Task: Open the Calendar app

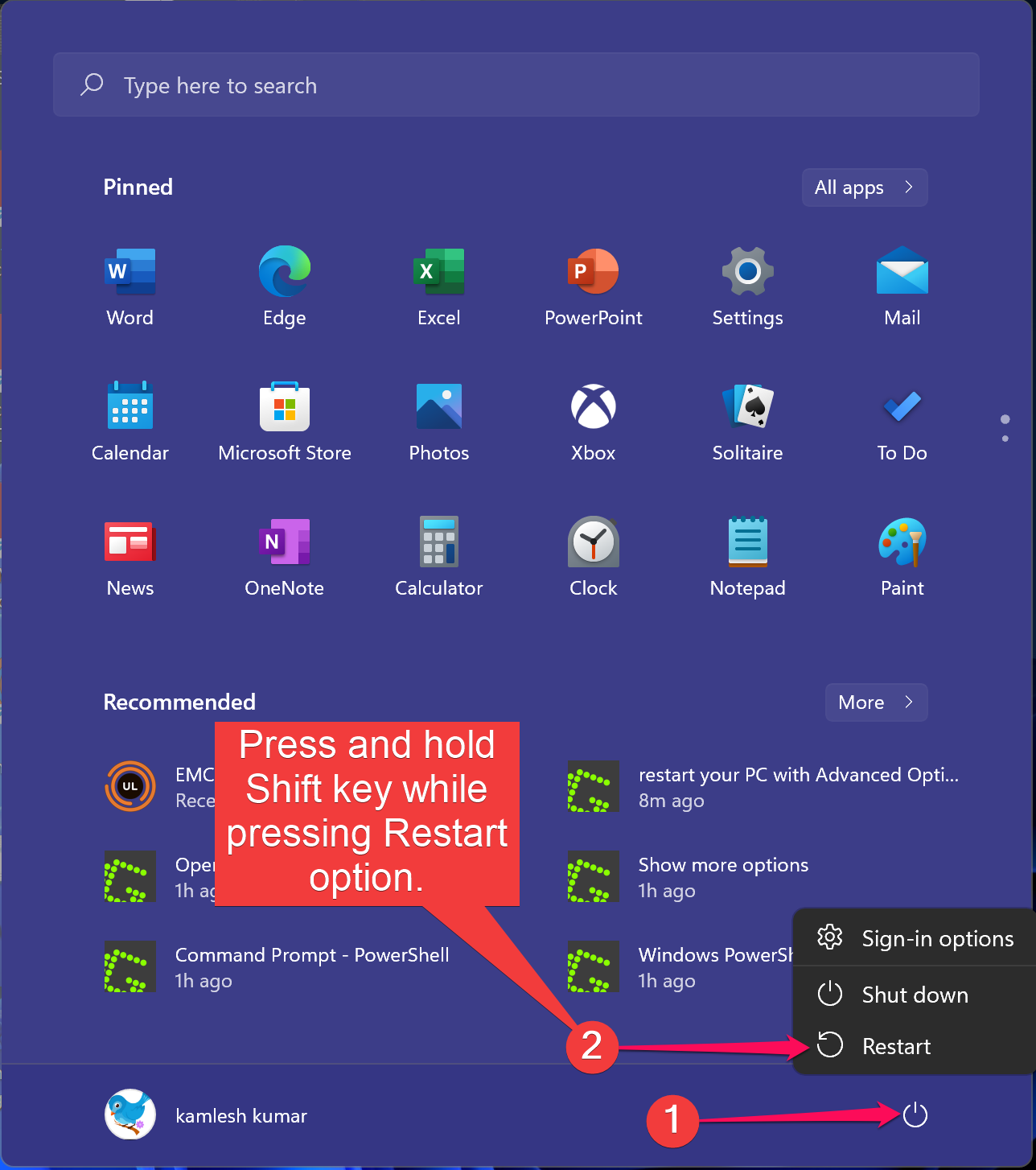Action: 130,423
